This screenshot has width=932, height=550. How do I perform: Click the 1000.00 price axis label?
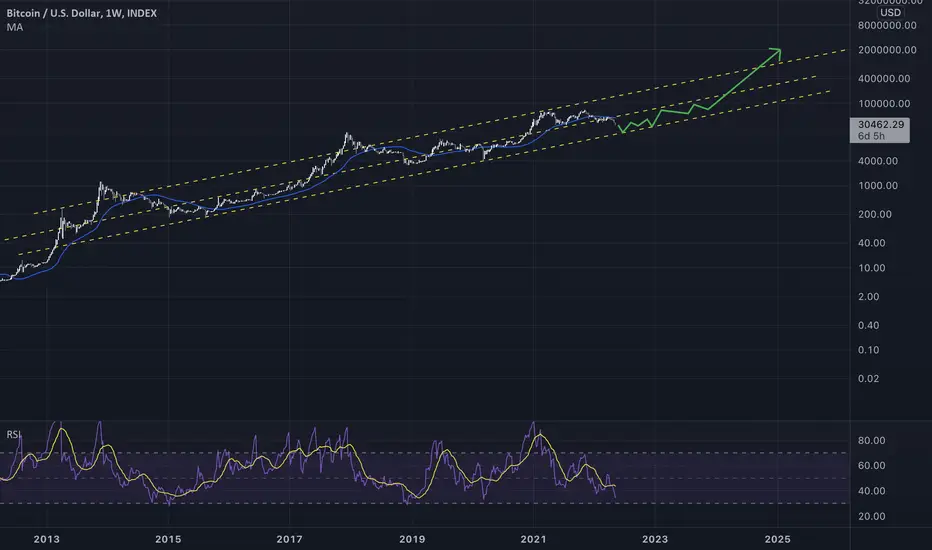(x=878, y=186)
